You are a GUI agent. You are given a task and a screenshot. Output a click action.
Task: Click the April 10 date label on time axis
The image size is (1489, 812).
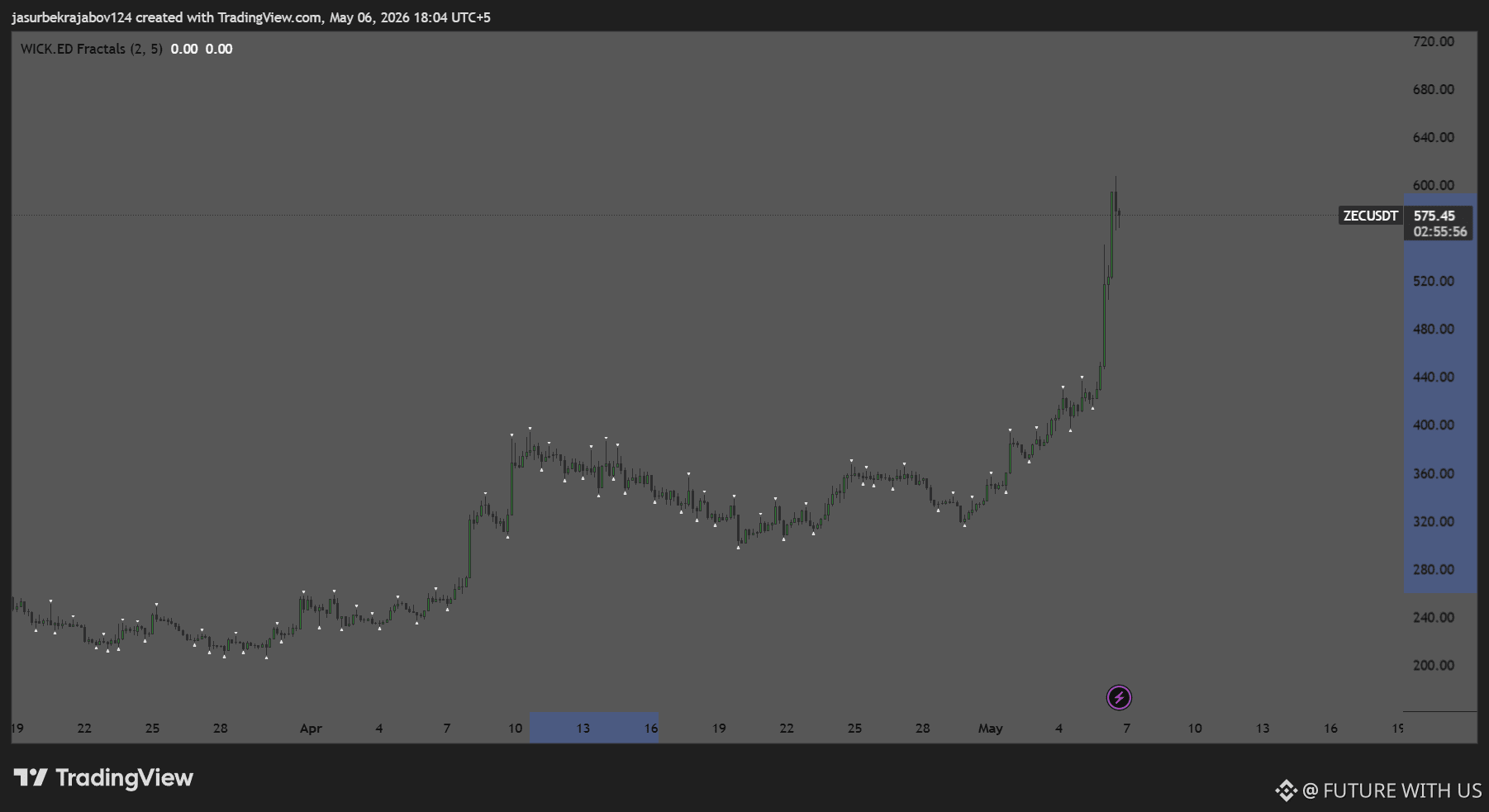click(515, 729)
